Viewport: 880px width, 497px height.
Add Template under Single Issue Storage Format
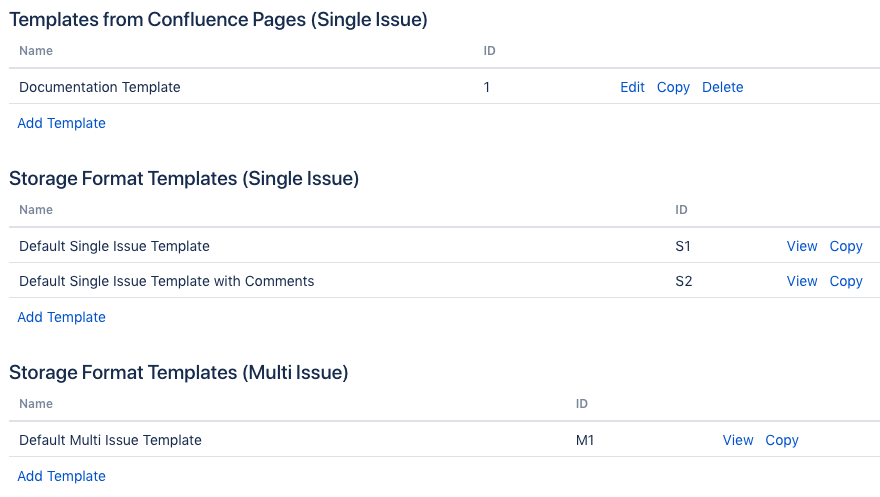61,317
